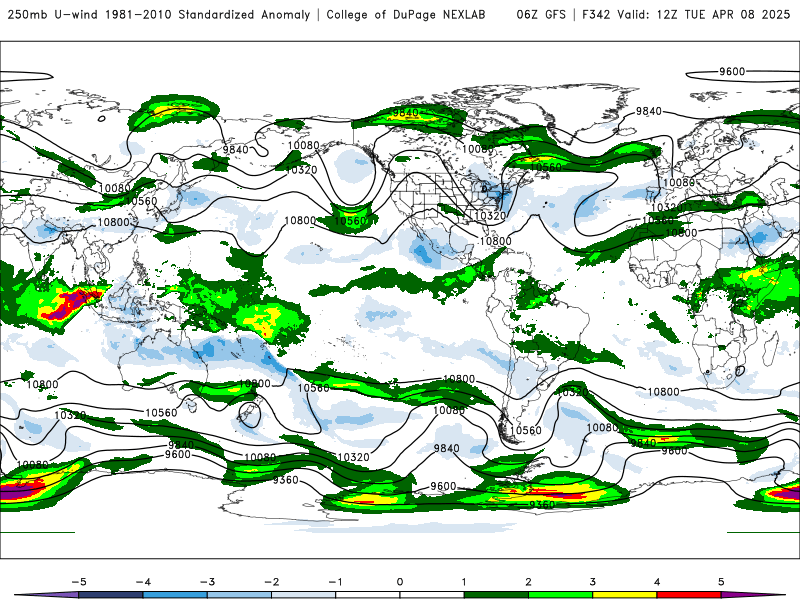This screenshot has width=800, height=600.
Task: Click the '-5' colorbar tick label
Action: [x=79, y=582]
